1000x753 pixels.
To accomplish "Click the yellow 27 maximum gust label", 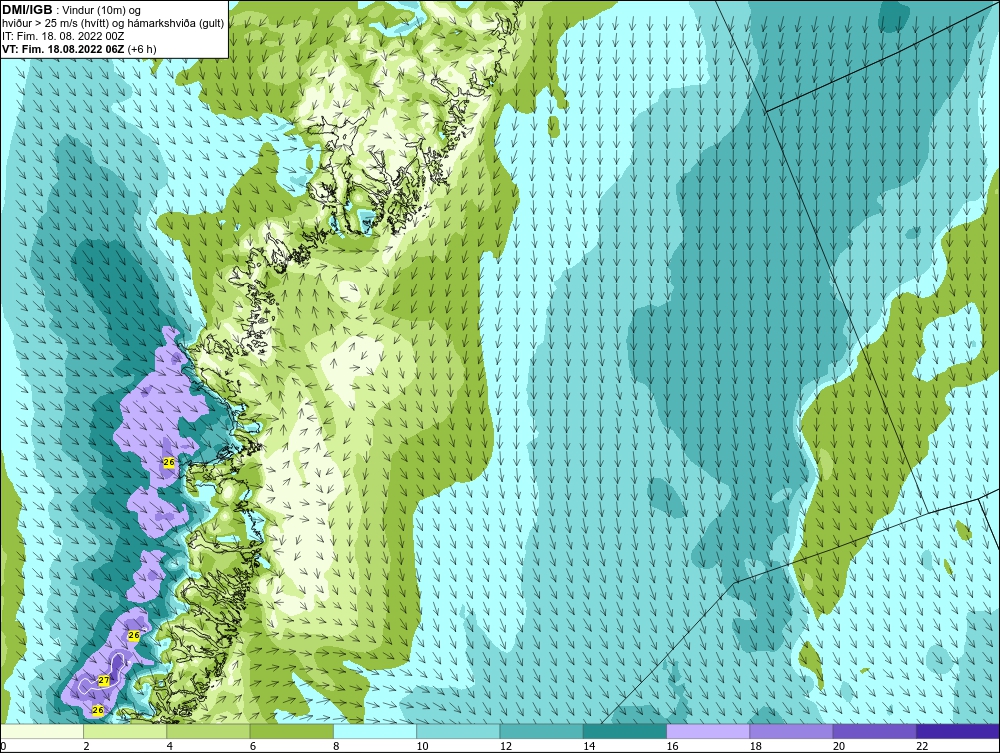I will (x=104, y=681).
